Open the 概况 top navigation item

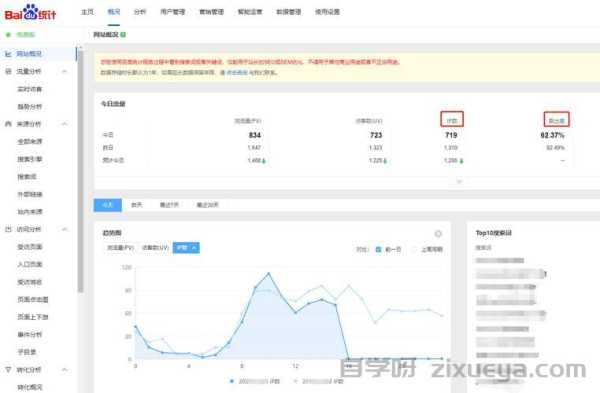pos(114,12)
